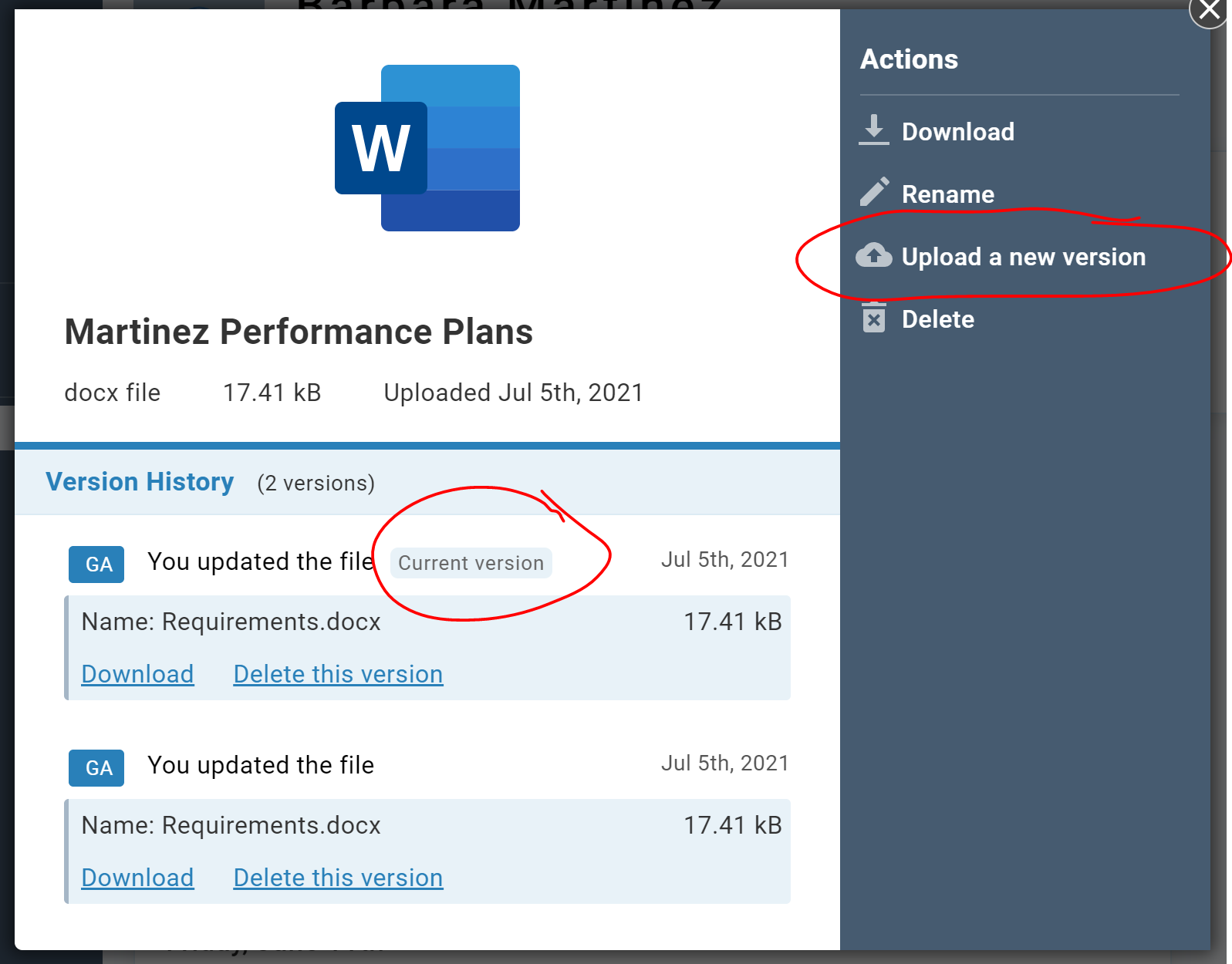Download the current version of Requirements.docx

pyautogui.click(x=137, y=674)
